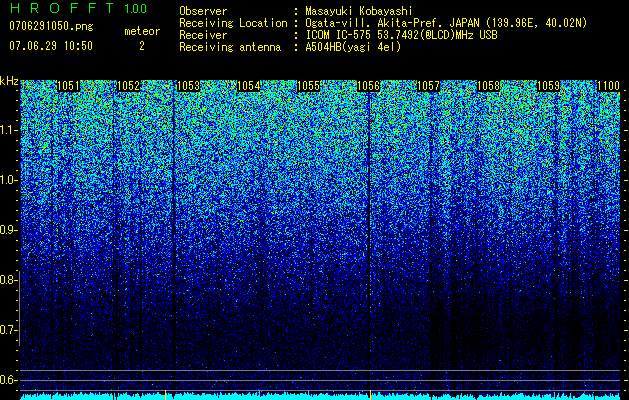Click the 1057 time marker
The height and width of the screenshot is (400, 629).
pyautogui.click(x=428, y=86)
